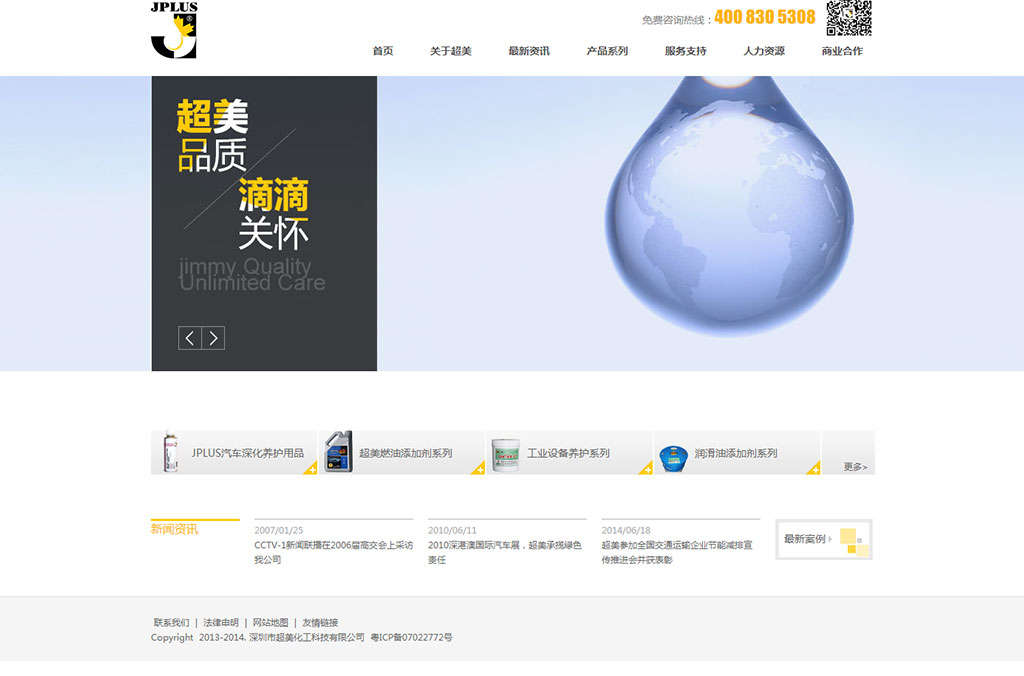Click the 更多> link in product row
Image resolution: width=1024 pixels, height=676 pixels.
(x=855, y=466)
